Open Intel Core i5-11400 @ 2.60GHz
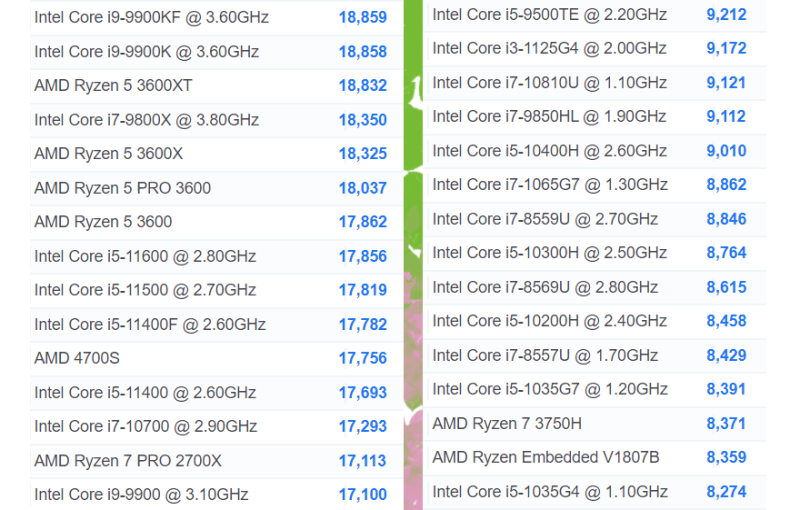This screenshot has height=510, width=800. click(145, 393)
